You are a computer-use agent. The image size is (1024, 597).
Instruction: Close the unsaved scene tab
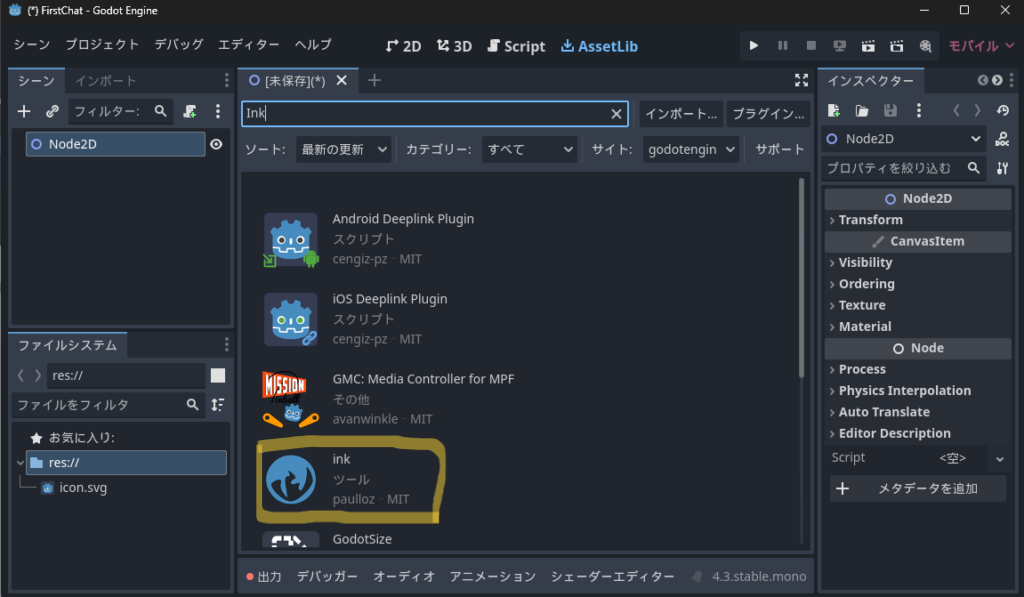tap(342, 80)
